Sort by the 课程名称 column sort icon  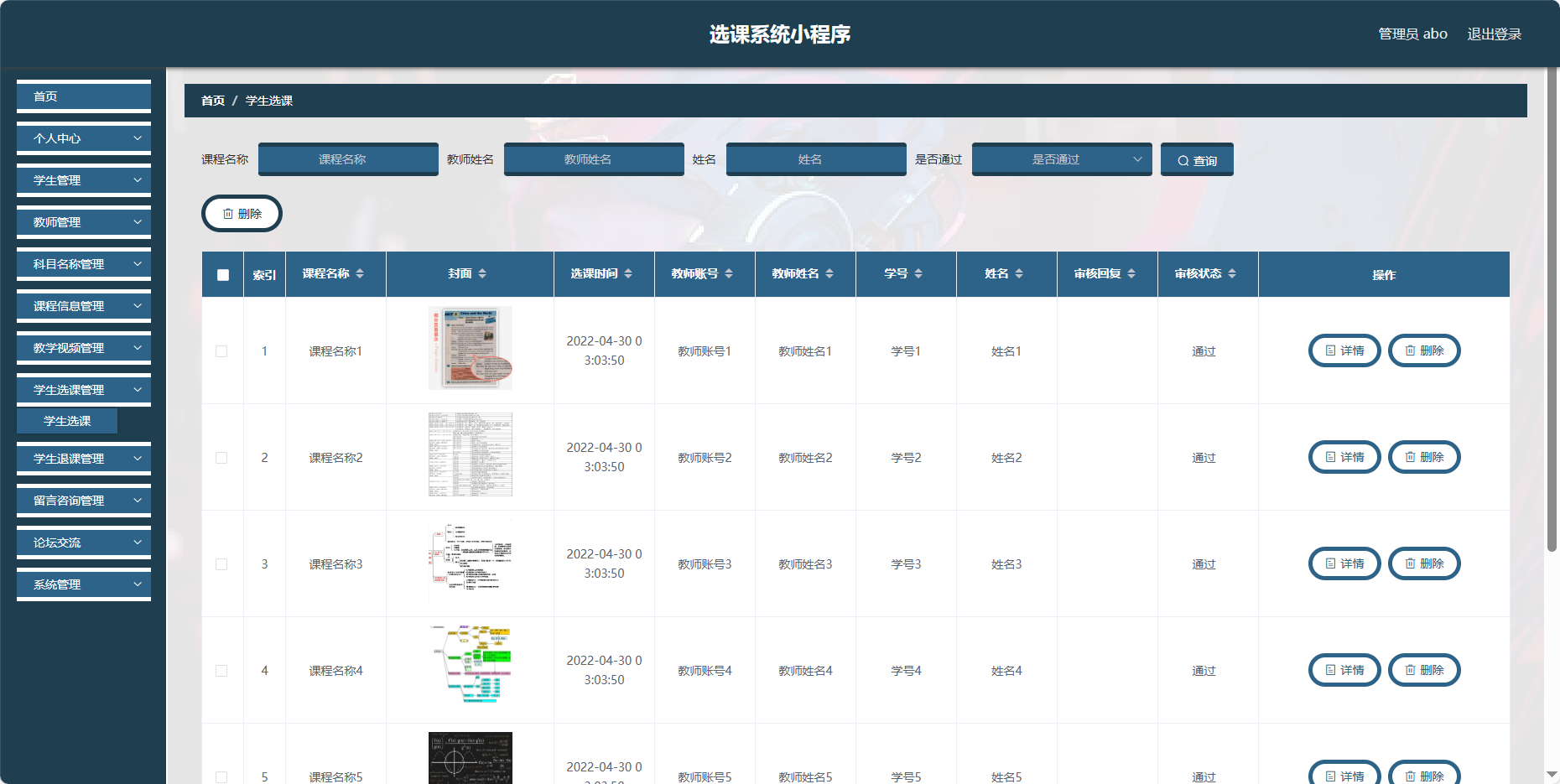coord(360,273)
